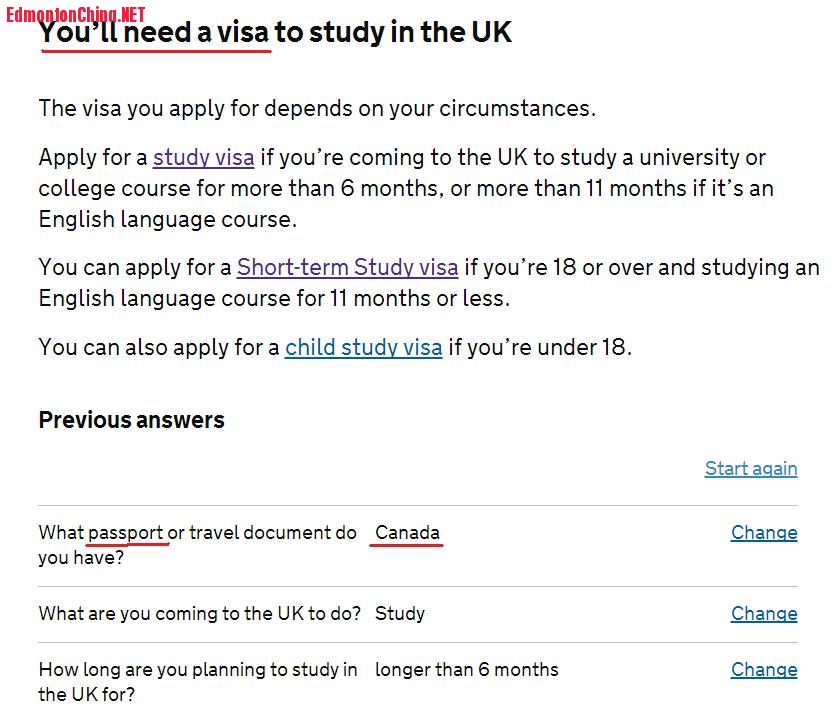
Task: Click the 'if you're under 18' text
Action: (x=539, y=348)
